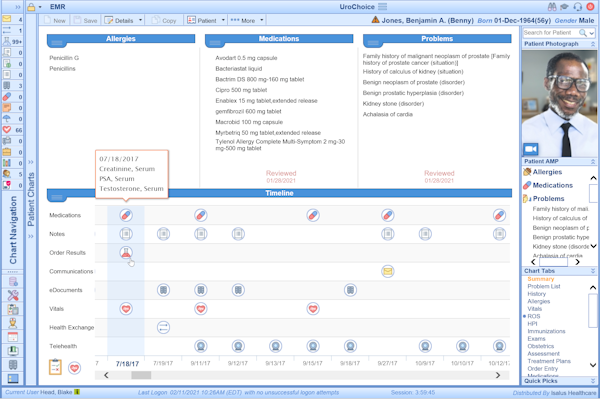Open the Communications envelope icon on 9/27/17
The image size is (600, 399).
tap(388, 271)
